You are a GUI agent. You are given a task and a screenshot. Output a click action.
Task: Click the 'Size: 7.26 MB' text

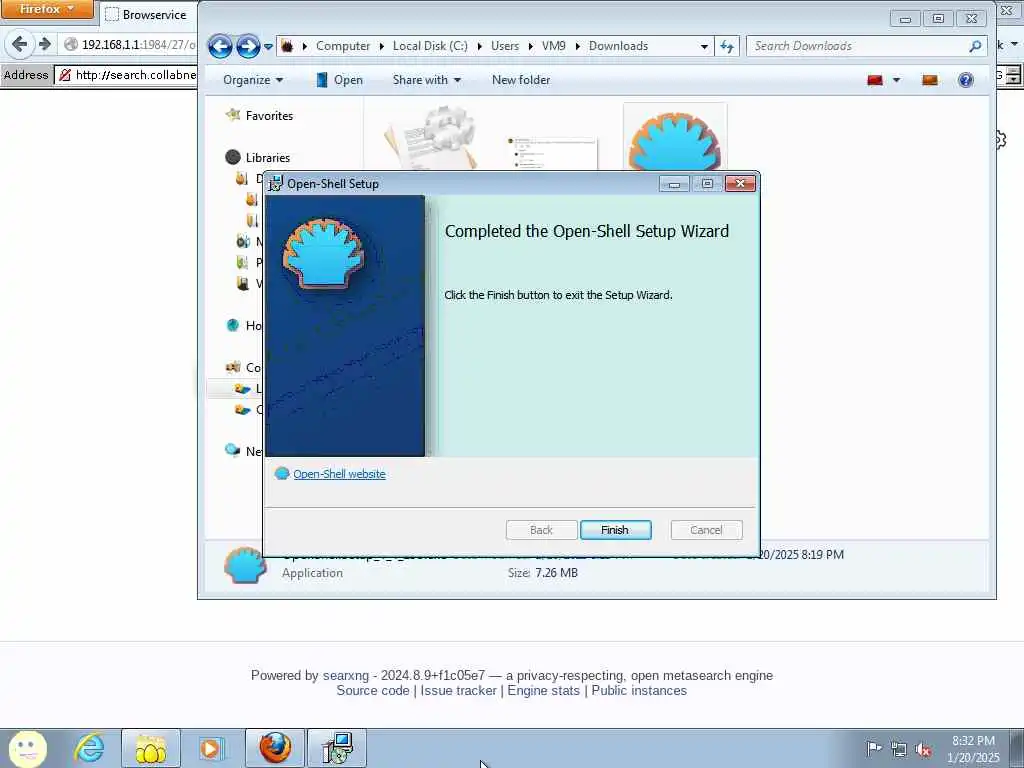click(x=543, y=573)
